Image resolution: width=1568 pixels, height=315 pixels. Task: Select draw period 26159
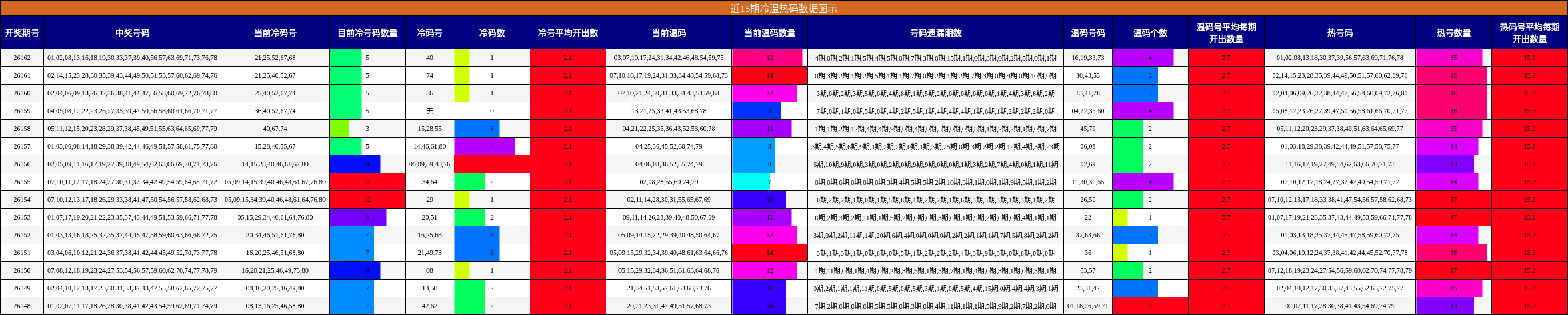[22, 111]
